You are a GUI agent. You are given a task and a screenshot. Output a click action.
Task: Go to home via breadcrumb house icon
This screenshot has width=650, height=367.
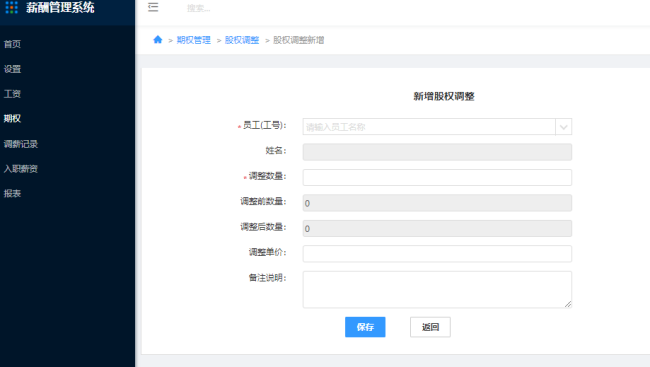coord(158,40)
